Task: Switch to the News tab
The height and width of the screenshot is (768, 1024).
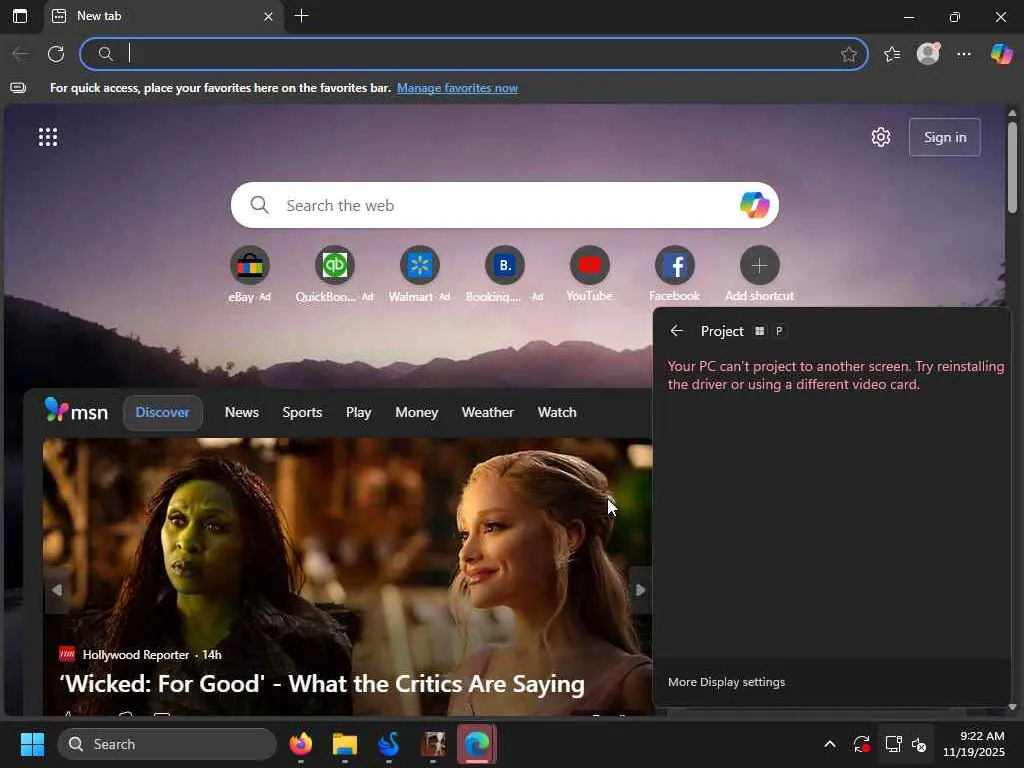Action: coord(242,413)
